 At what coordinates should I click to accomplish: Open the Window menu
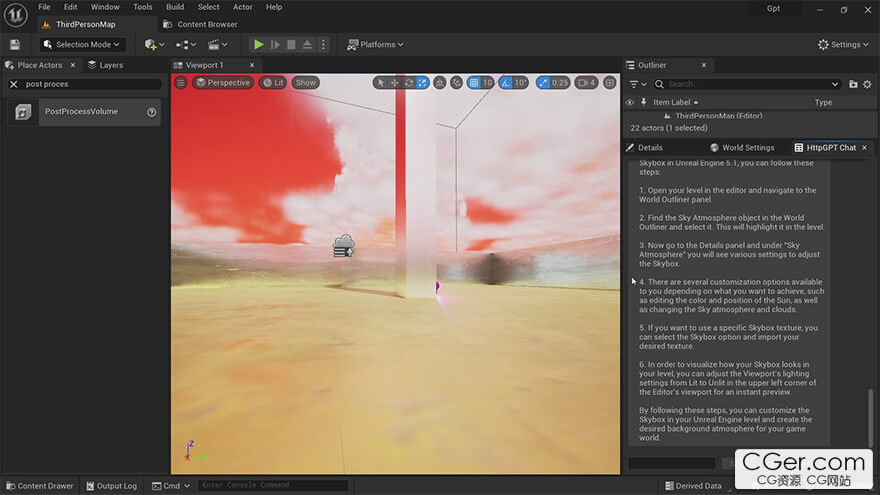[x=105, y=7]
